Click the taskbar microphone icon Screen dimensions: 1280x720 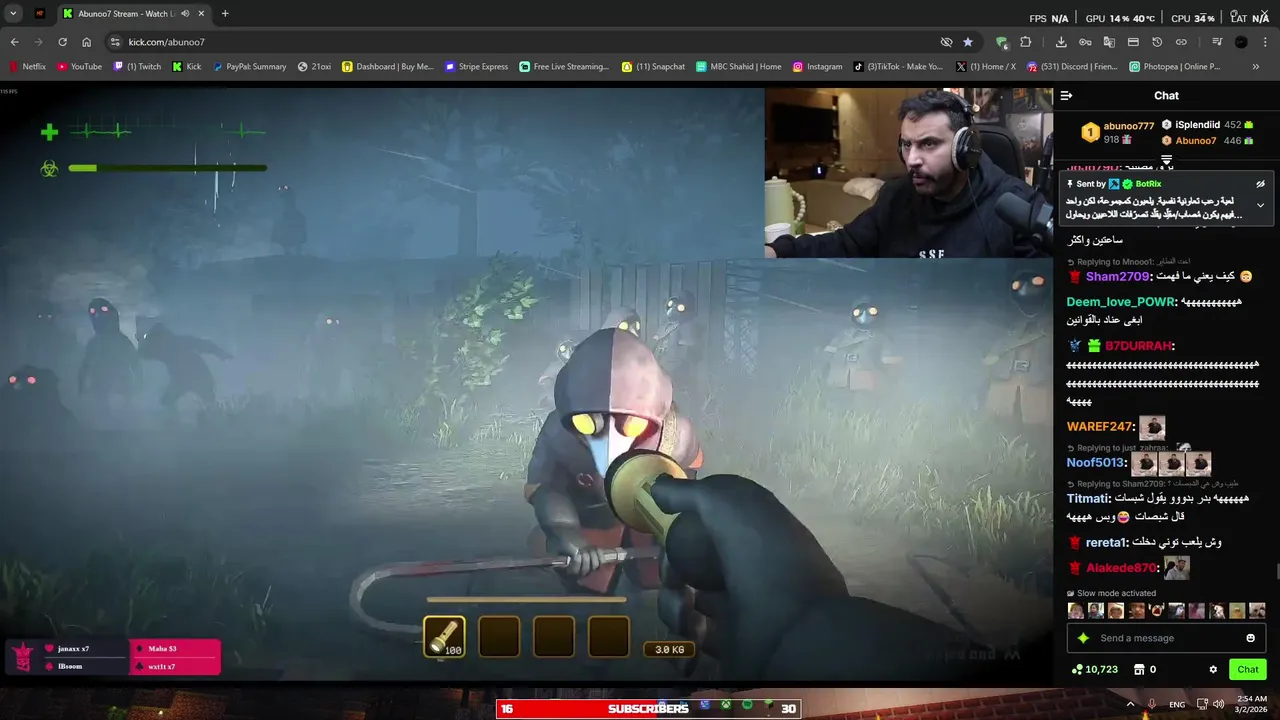coord(1152,704)
